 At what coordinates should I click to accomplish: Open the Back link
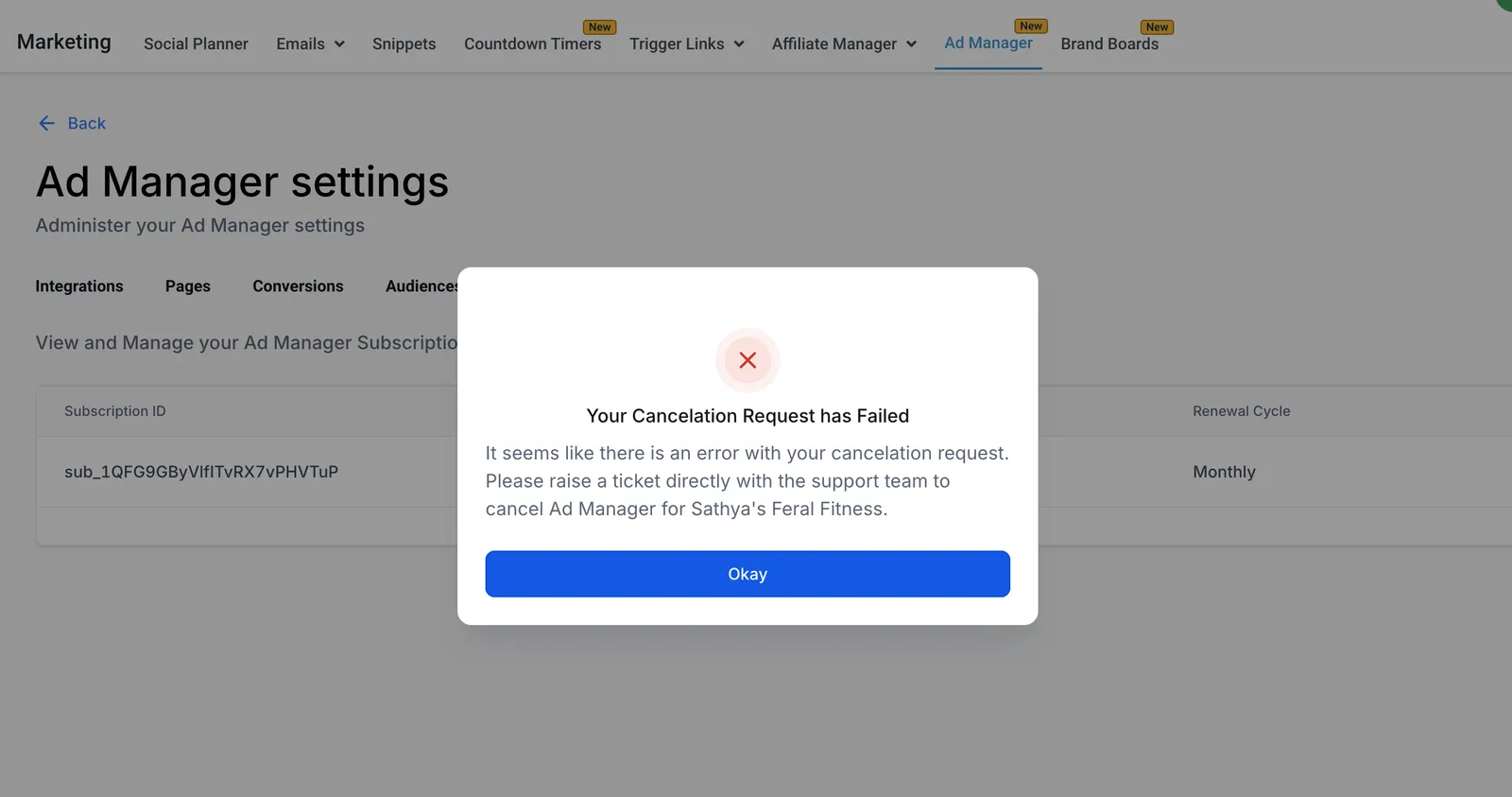coord(86,123)
